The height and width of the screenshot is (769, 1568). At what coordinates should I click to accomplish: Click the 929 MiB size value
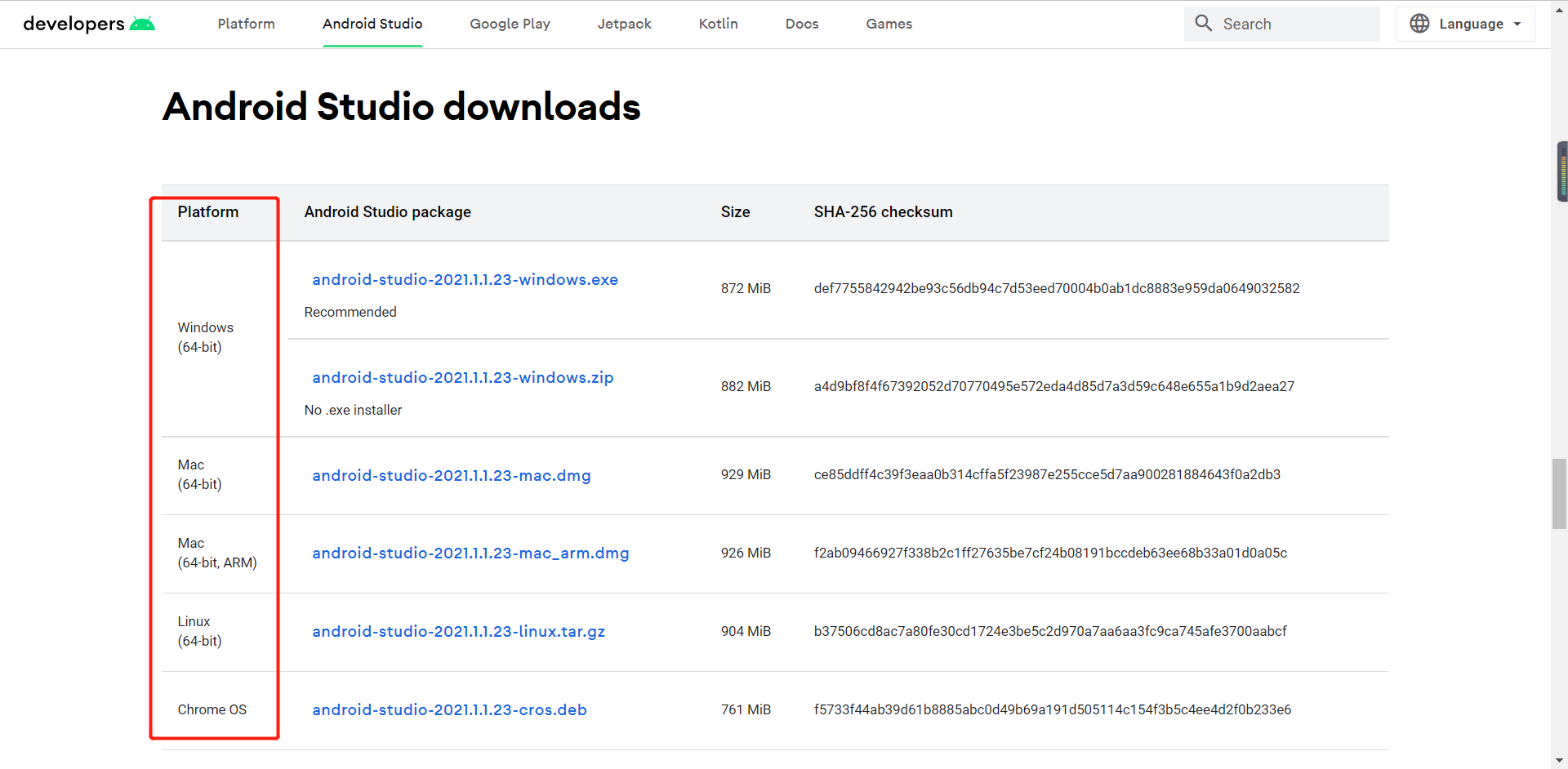point(746,474)
